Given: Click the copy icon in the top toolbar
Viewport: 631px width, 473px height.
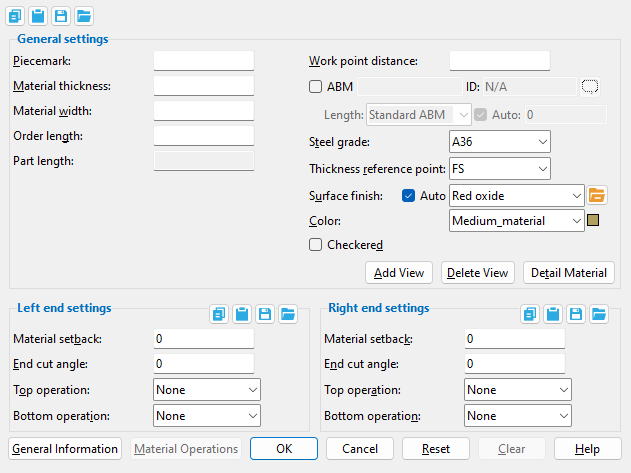Looking at the screenshot, I should pos(16,16).
